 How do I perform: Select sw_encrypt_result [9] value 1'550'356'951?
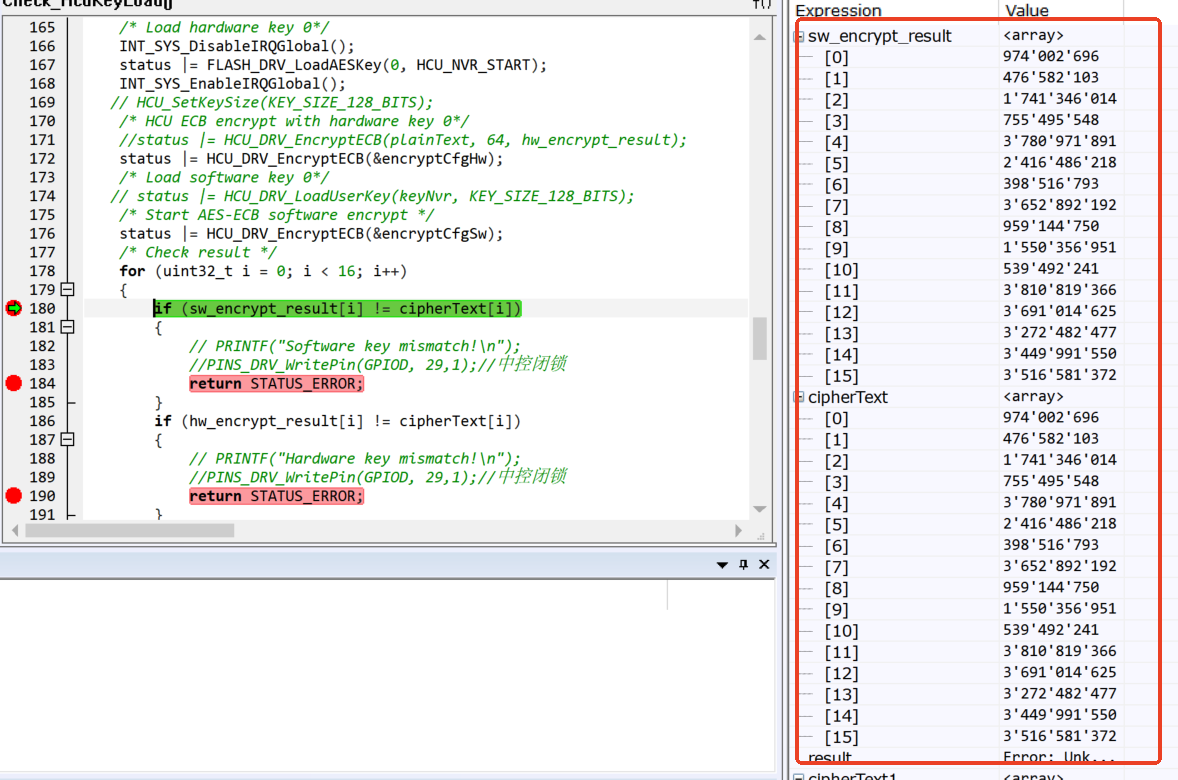(x=1059, y=247)
